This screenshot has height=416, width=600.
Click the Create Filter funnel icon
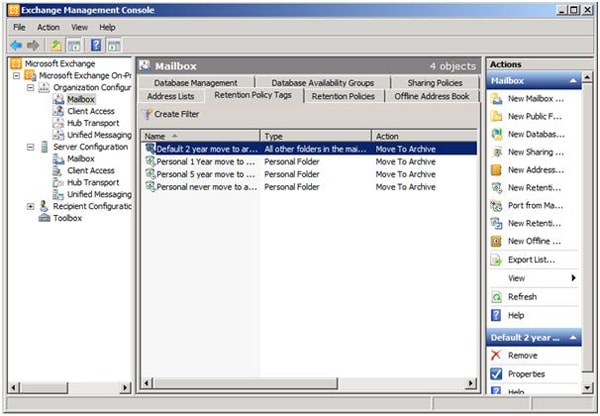(x=147, y=114)
